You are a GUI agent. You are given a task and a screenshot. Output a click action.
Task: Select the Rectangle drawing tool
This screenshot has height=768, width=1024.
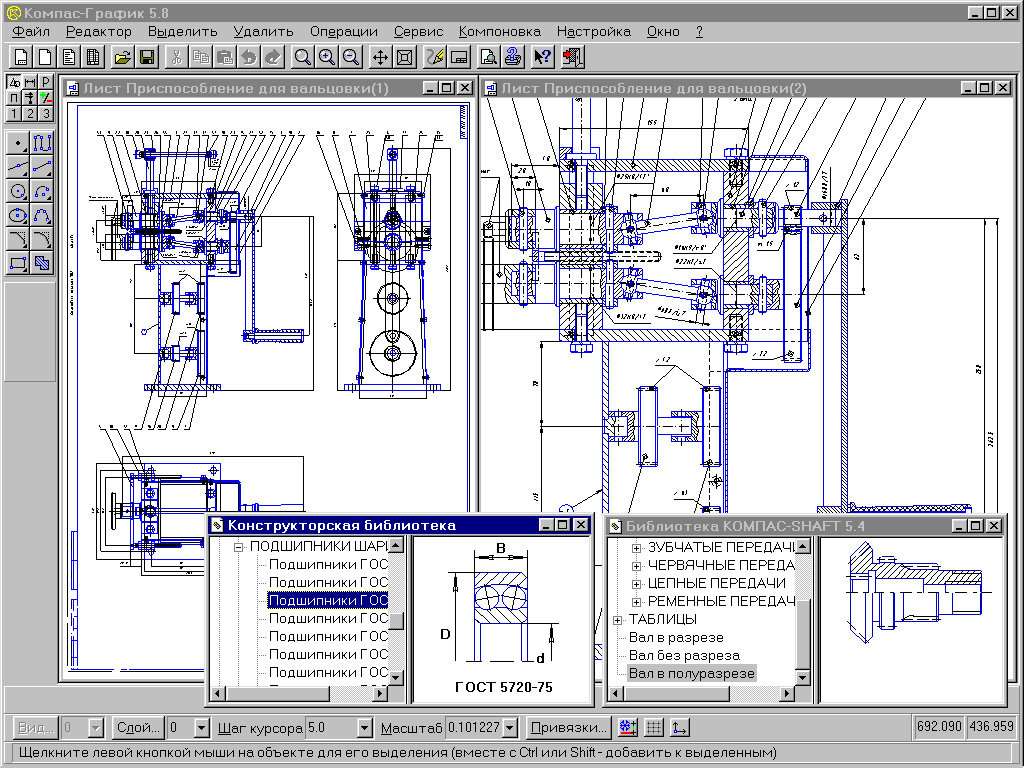(x=18, y=263)
